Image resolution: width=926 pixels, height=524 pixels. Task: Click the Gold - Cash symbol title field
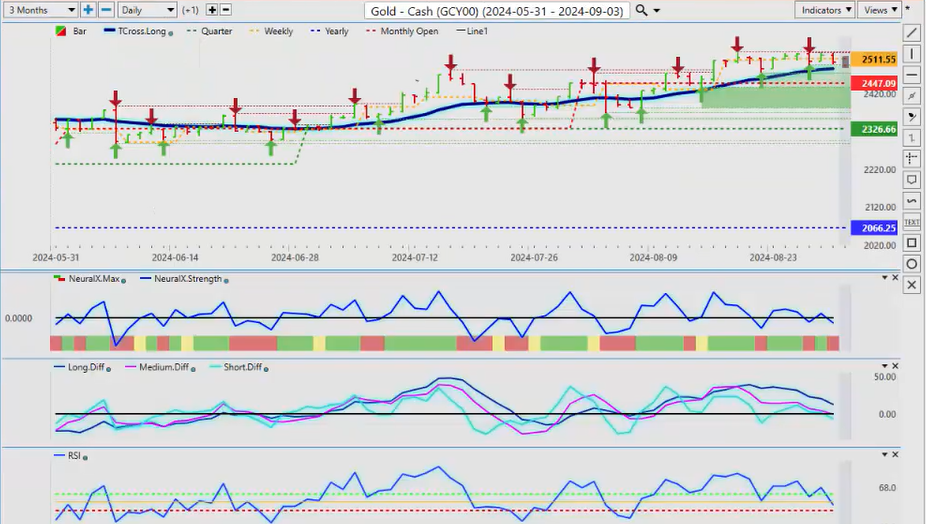click(x=497, y=10)
